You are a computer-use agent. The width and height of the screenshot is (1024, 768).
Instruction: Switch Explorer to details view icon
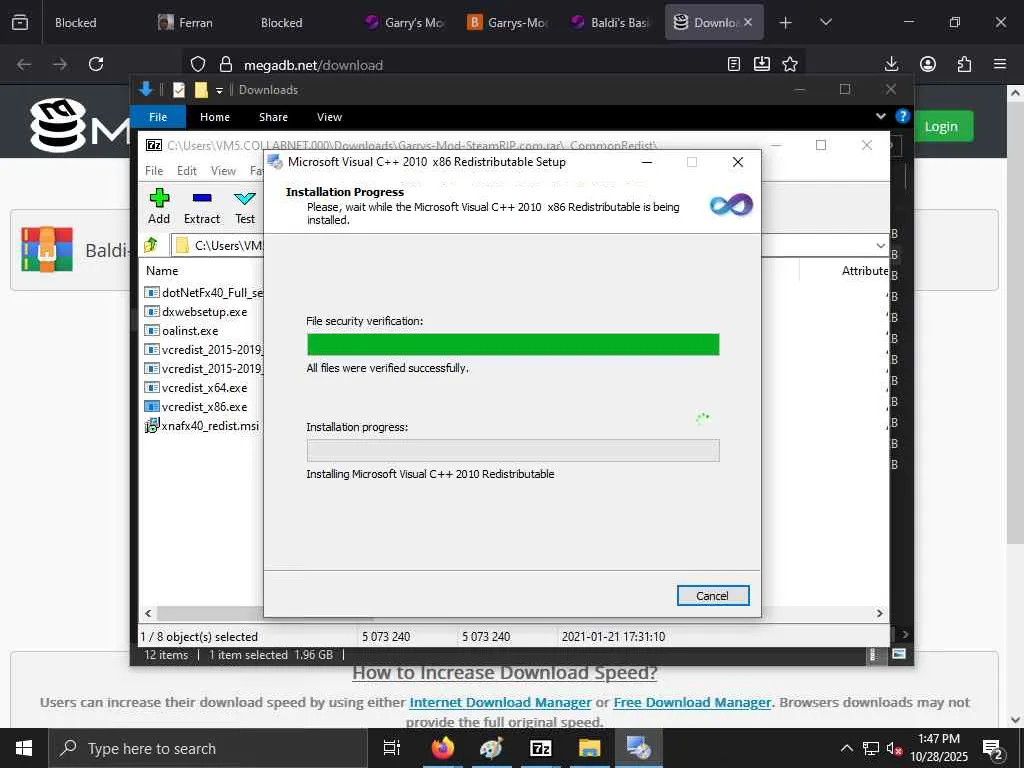tap(873, 654)
